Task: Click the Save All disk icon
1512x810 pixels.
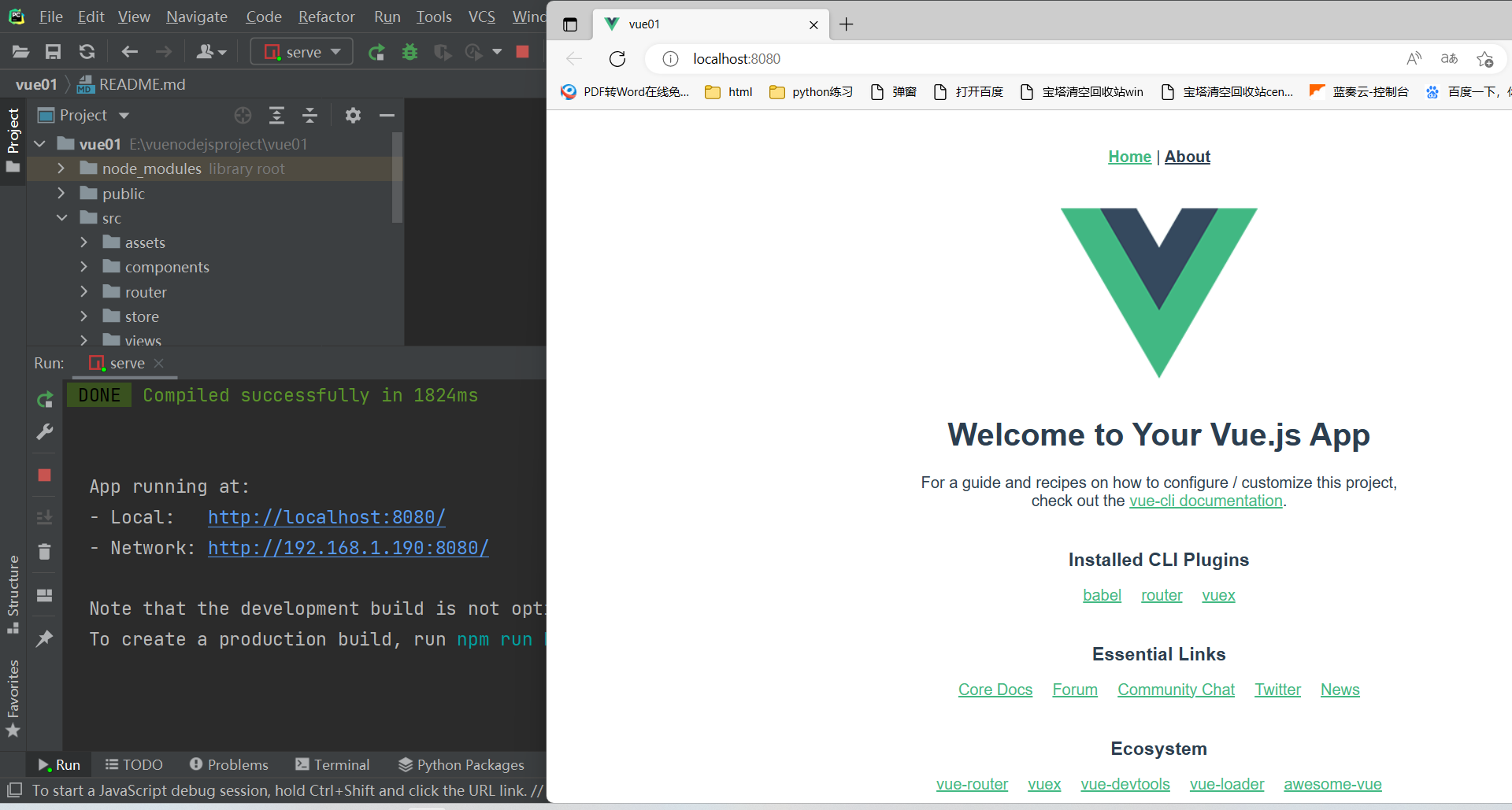Action: pos(53,52)
